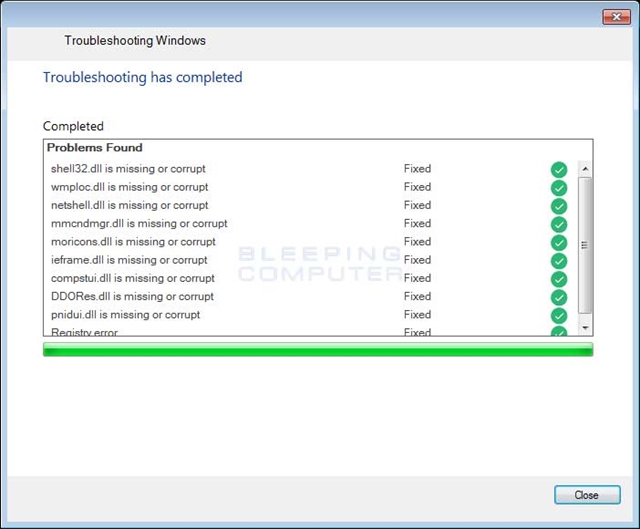Click the Fixed status for ieframe.dll

[417, 260]
